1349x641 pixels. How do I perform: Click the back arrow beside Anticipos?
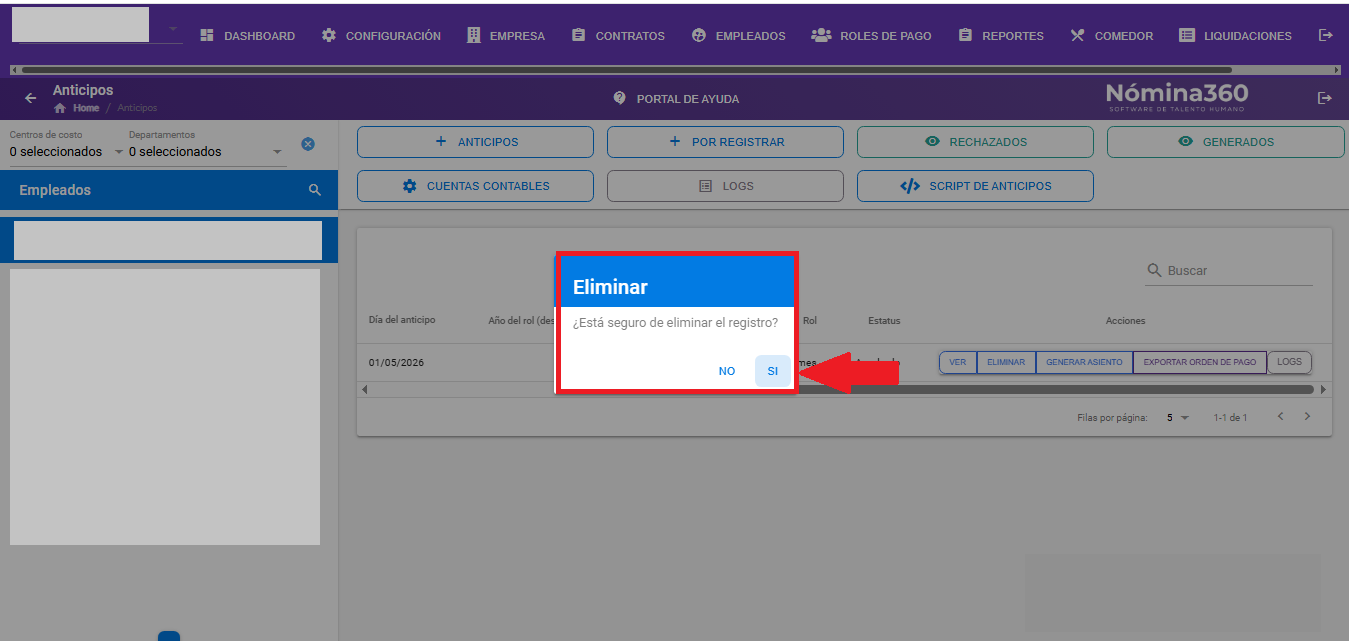click(31, 98)
